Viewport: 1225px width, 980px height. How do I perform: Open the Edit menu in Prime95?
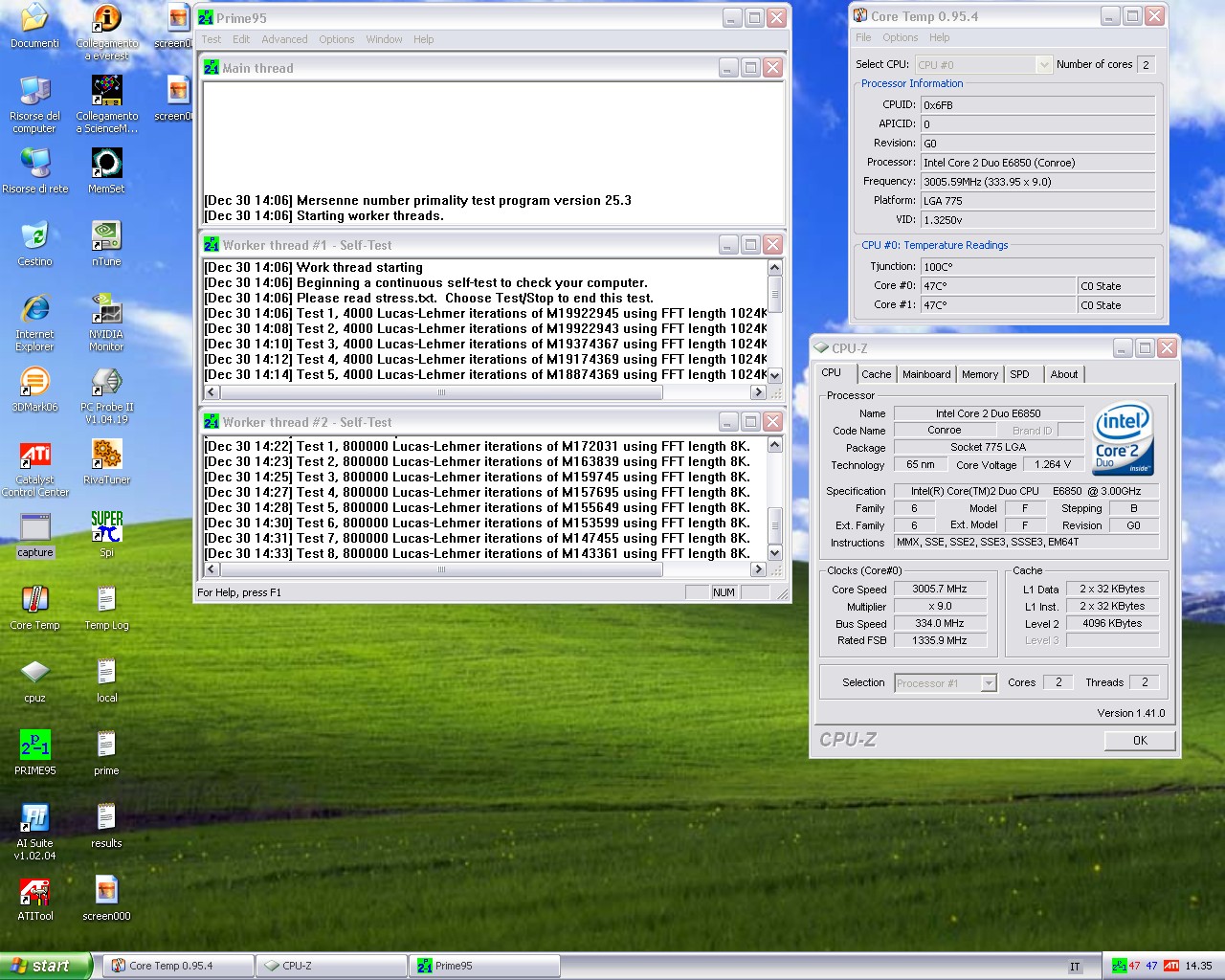pyautogui.click(x=241, y=39)
